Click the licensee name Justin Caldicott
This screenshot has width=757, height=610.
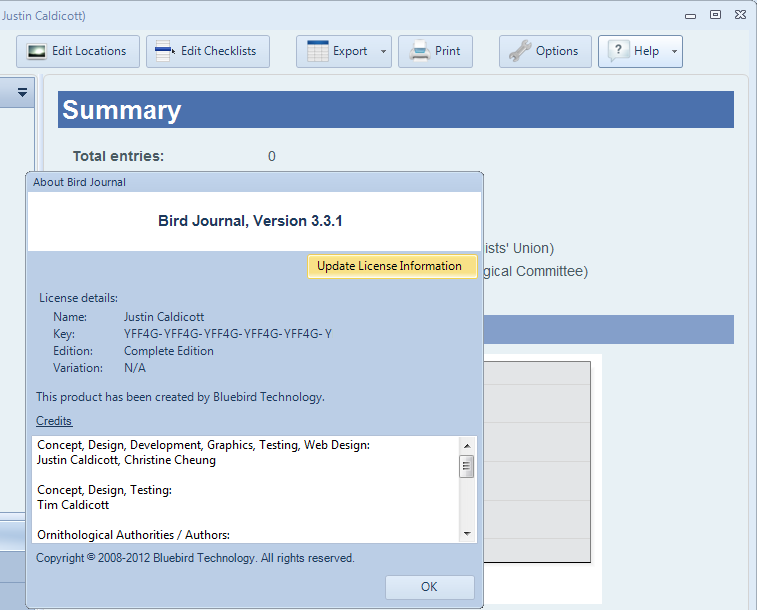tap(164, 317)
